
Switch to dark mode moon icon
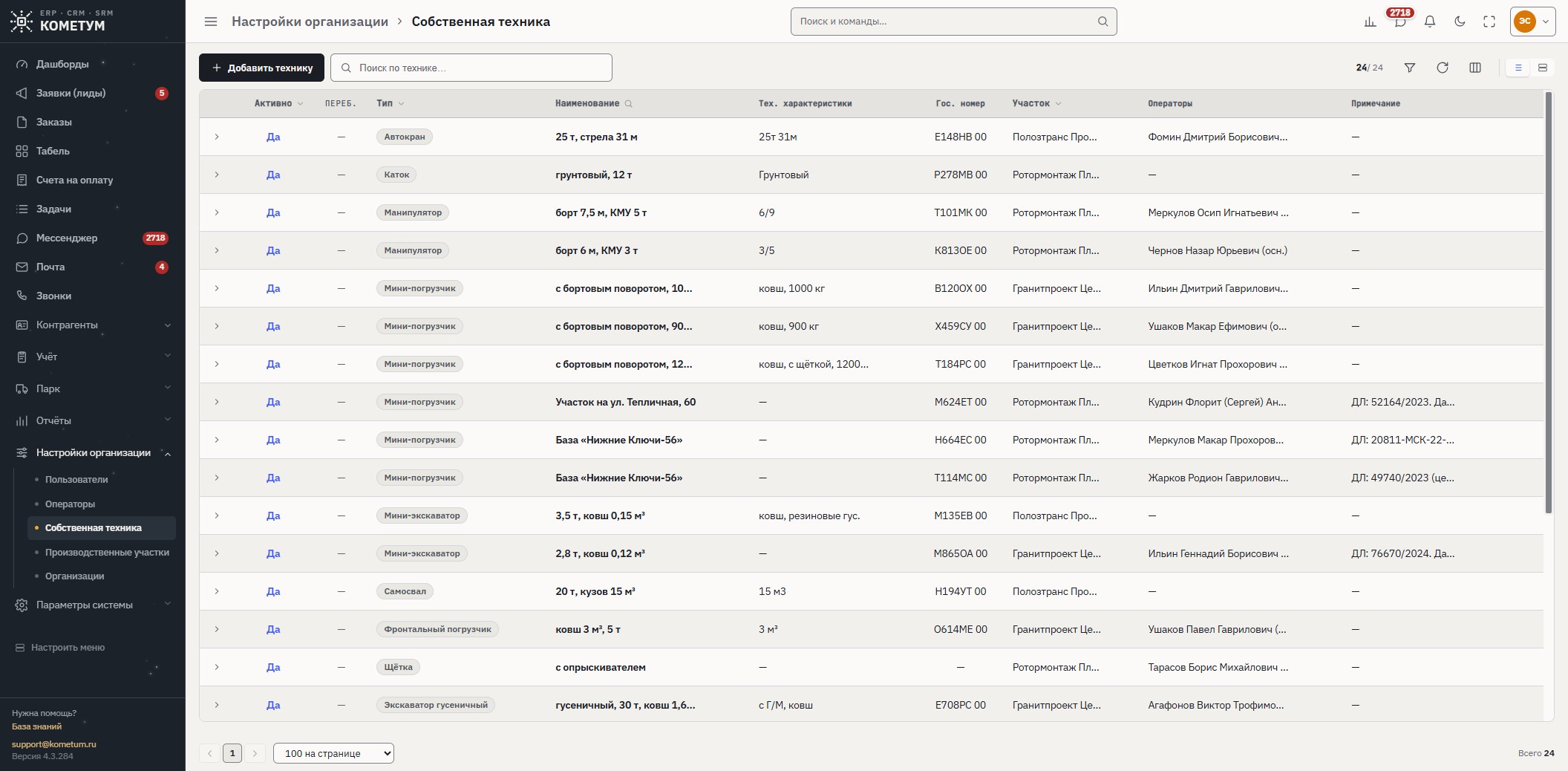point(1460,22)
